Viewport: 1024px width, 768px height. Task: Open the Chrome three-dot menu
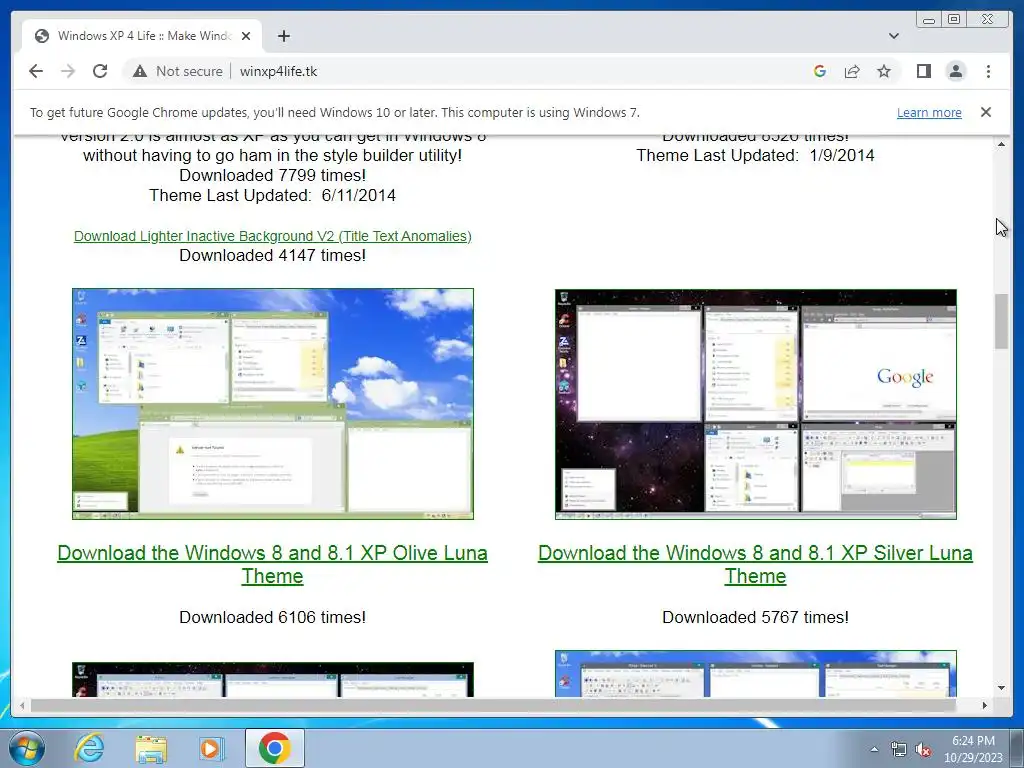[988, 71]
